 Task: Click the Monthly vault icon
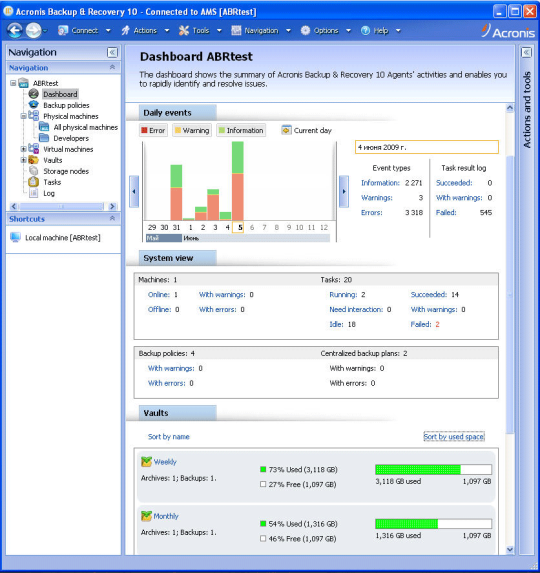coord(146,516)
